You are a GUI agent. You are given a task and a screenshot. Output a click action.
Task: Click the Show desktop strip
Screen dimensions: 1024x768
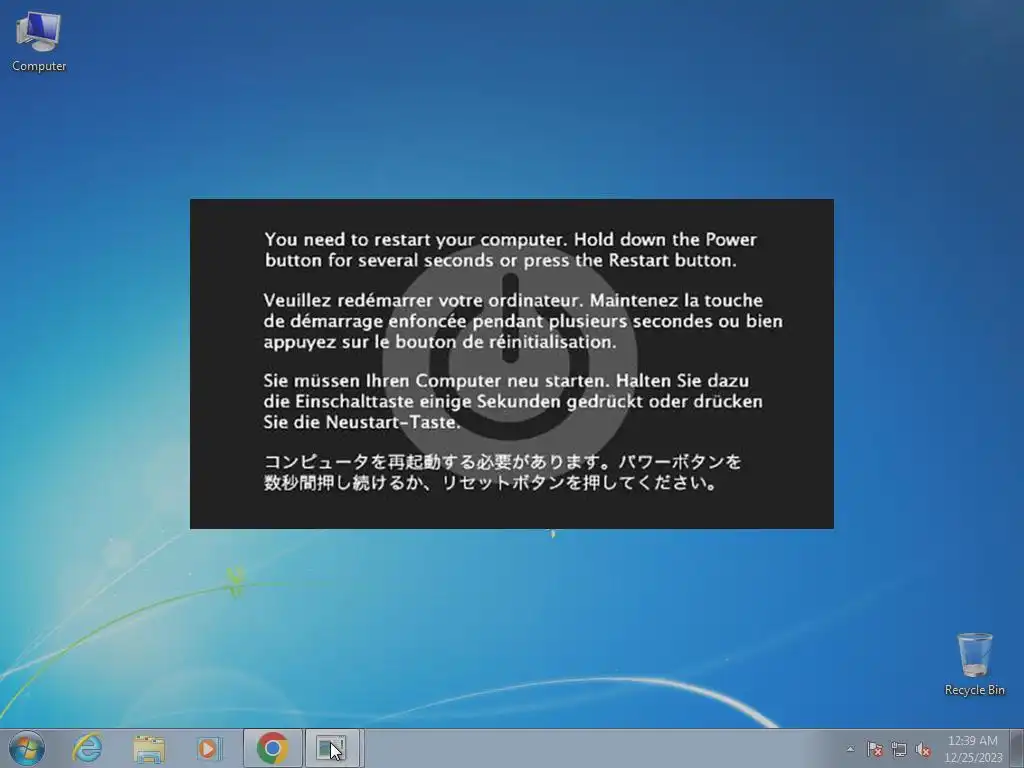click(1017, 748)
